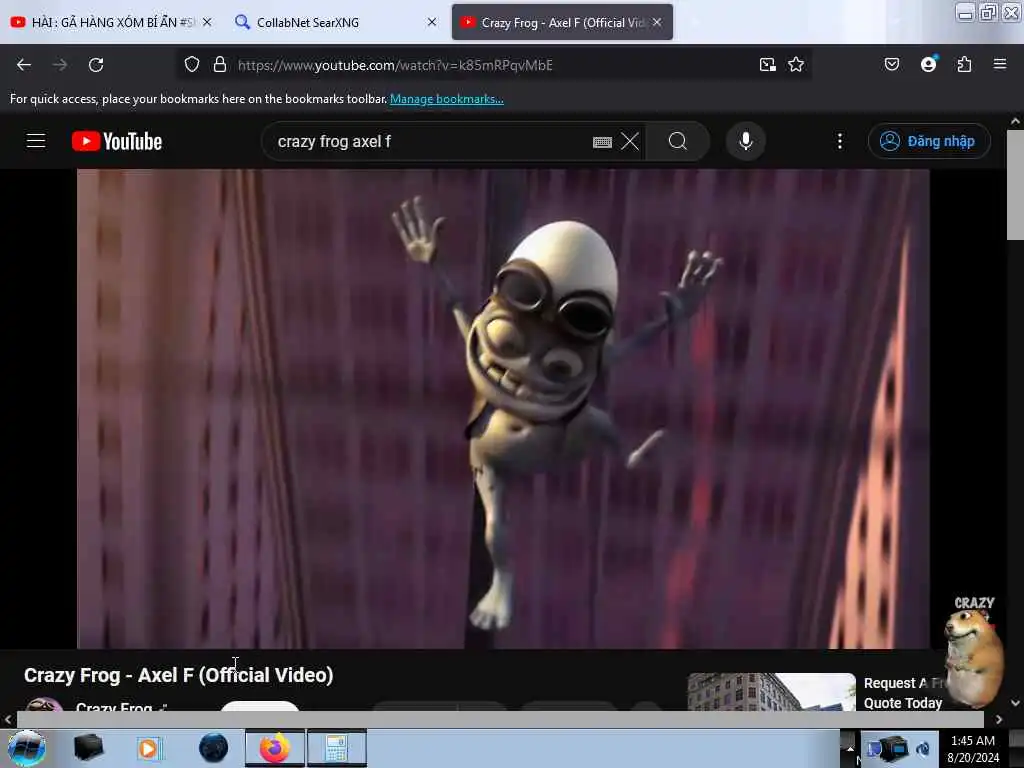Click the horizontal scrollbar left arrow
Viewport: 1024px width, 768px height.
8,719
